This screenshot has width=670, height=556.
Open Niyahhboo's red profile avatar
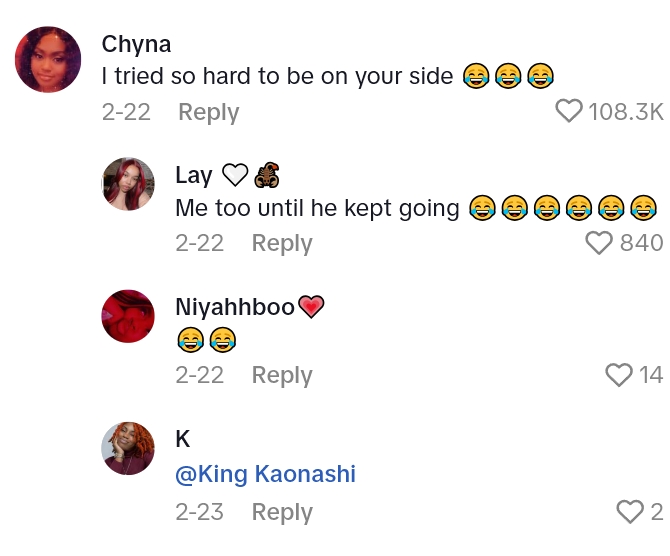coord(128,316)
